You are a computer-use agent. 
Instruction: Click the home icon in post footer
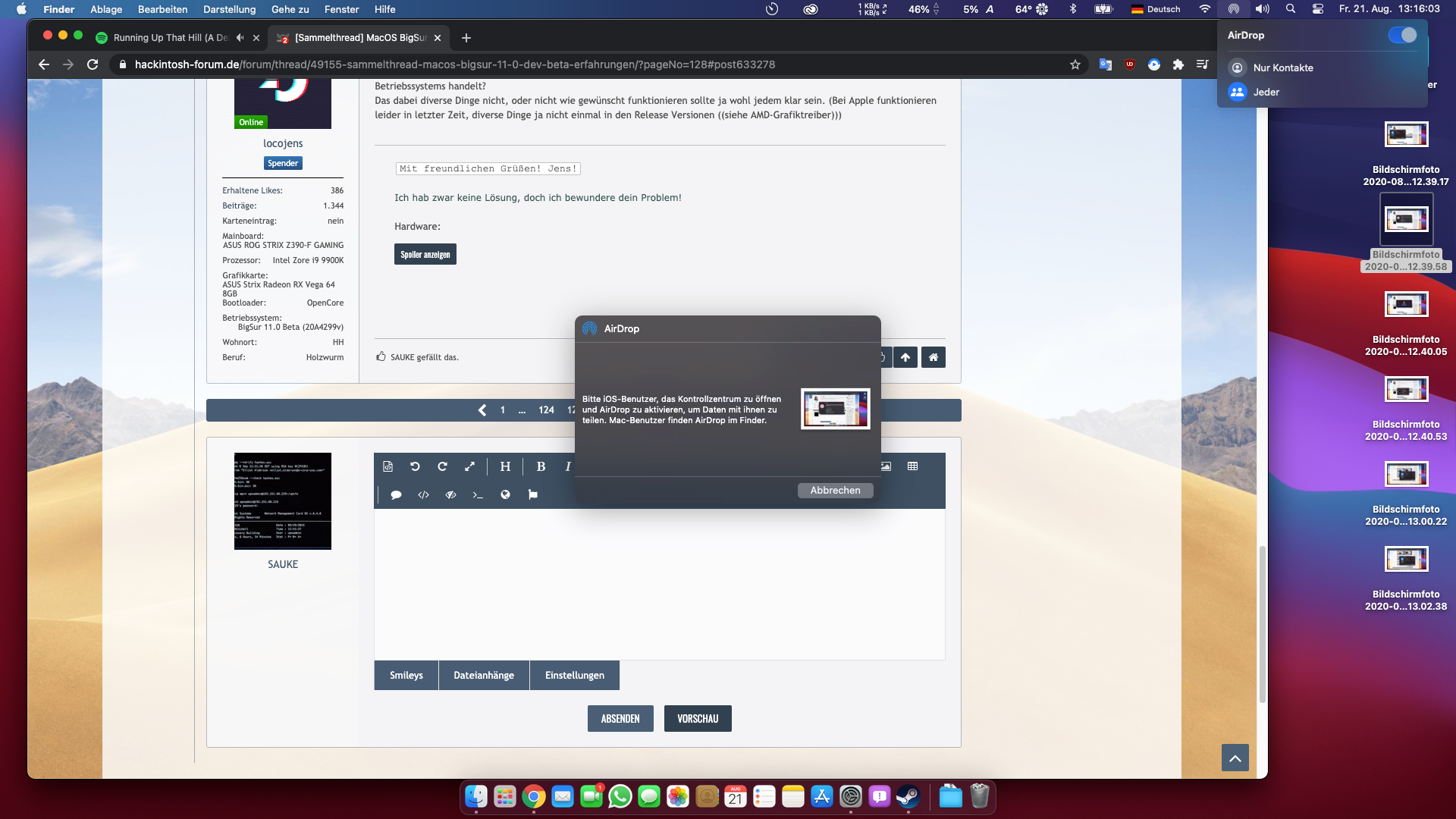933,357
